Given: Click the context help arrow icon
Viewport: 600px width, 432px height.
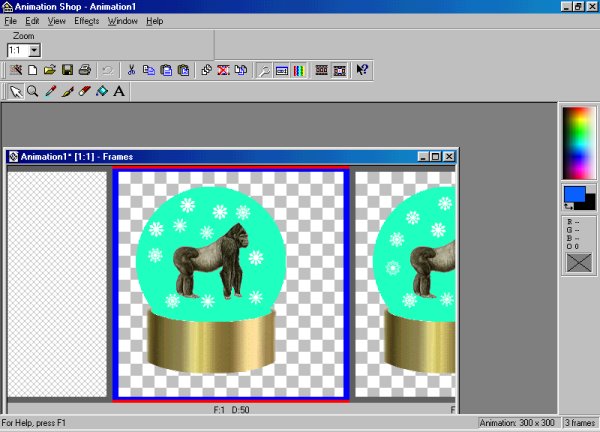Looking at the screenshot, I should [362, 70].
